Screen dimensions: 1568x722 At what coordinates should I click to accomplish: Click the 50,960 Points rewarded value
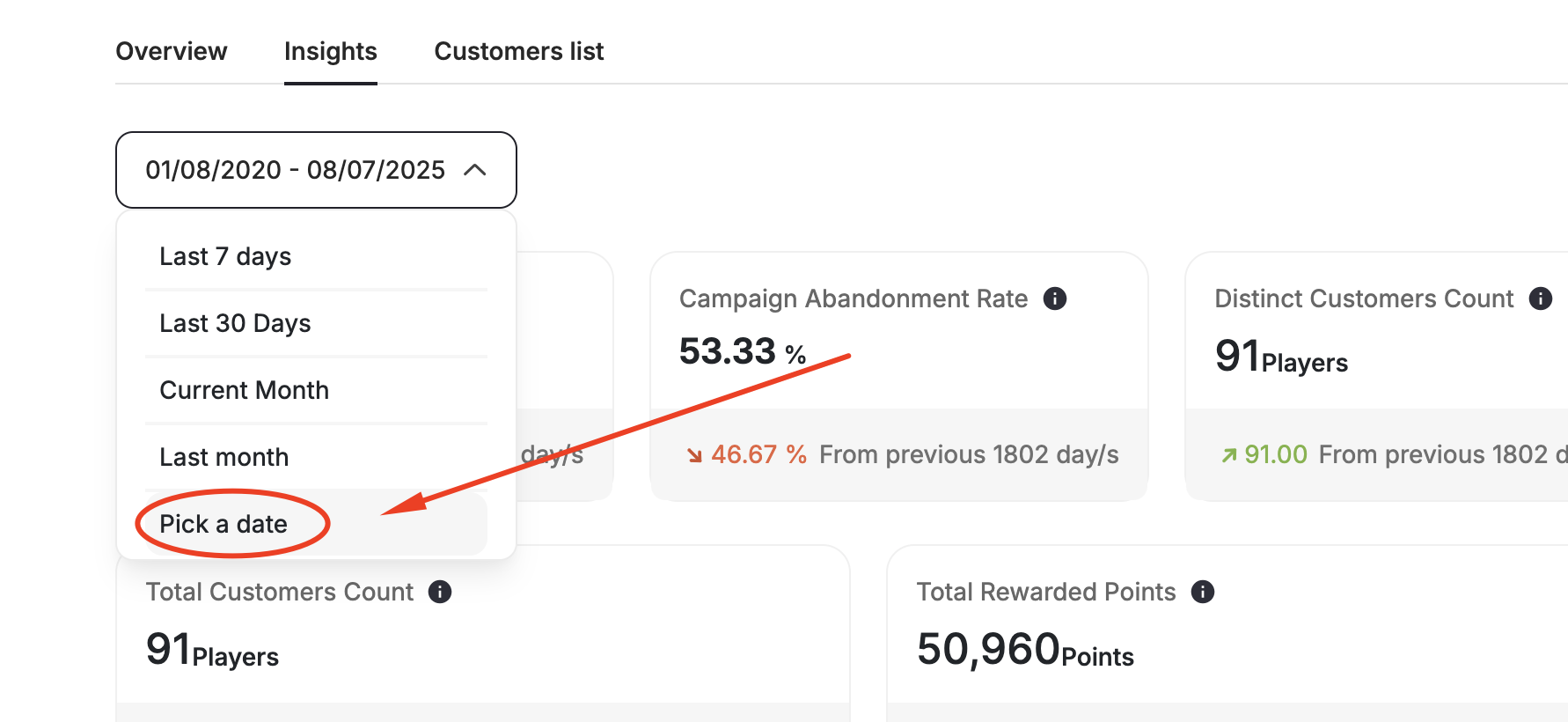tap(1024, 650)
